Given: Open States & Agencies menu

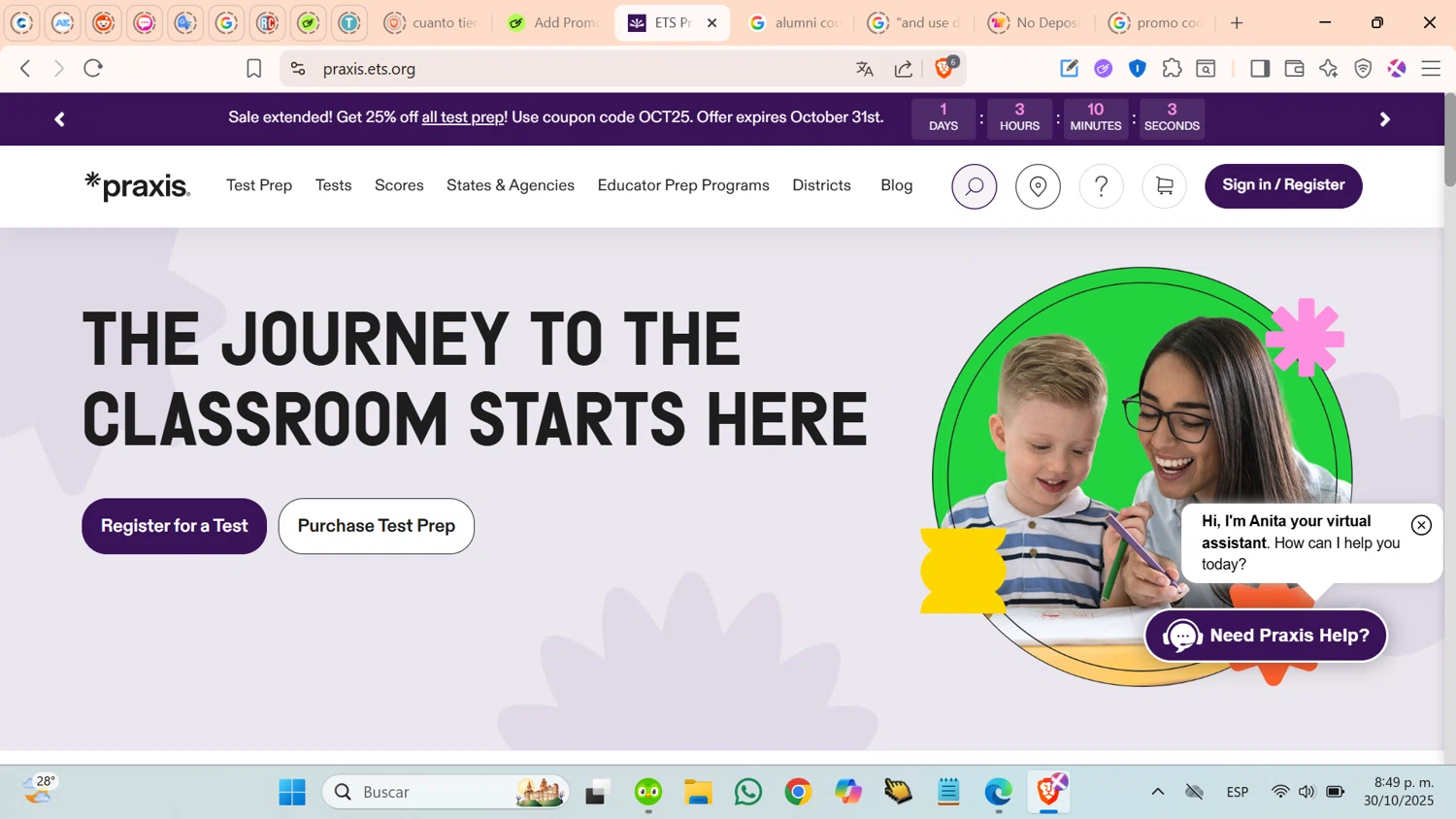Looking at the screenshot, I should coord(511,185).
